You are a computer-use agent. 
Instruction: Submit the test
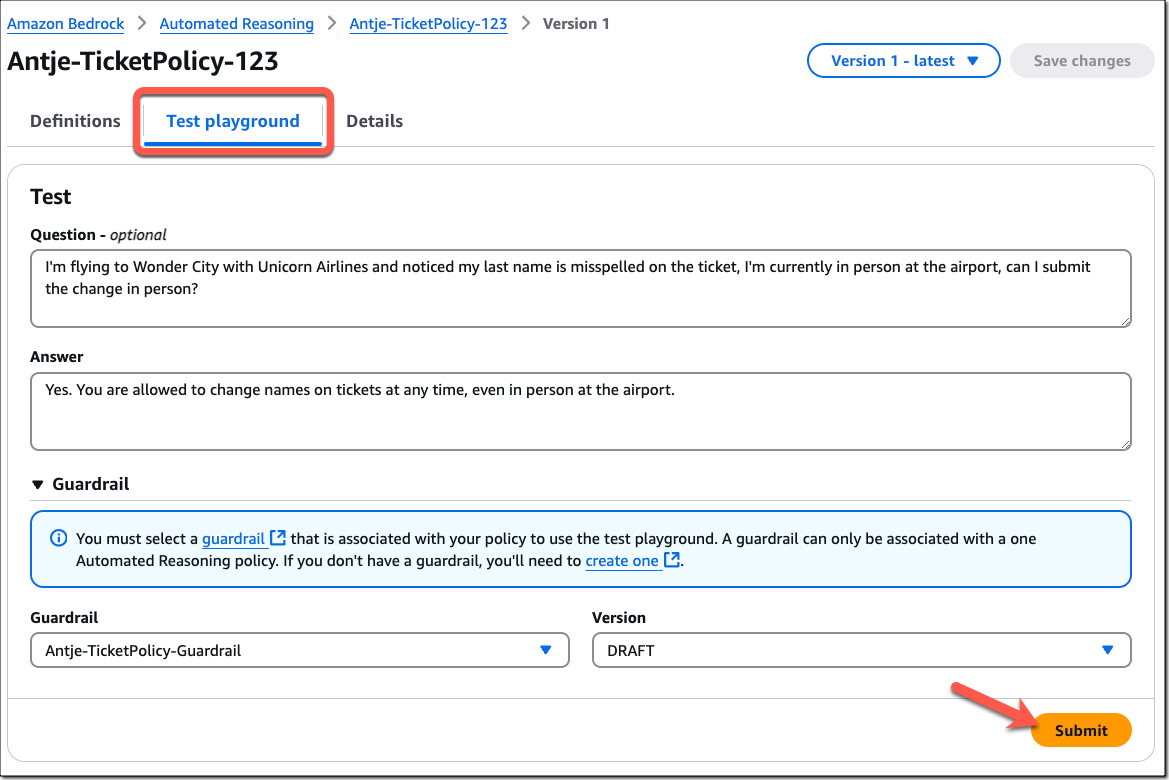(1081, 730)
